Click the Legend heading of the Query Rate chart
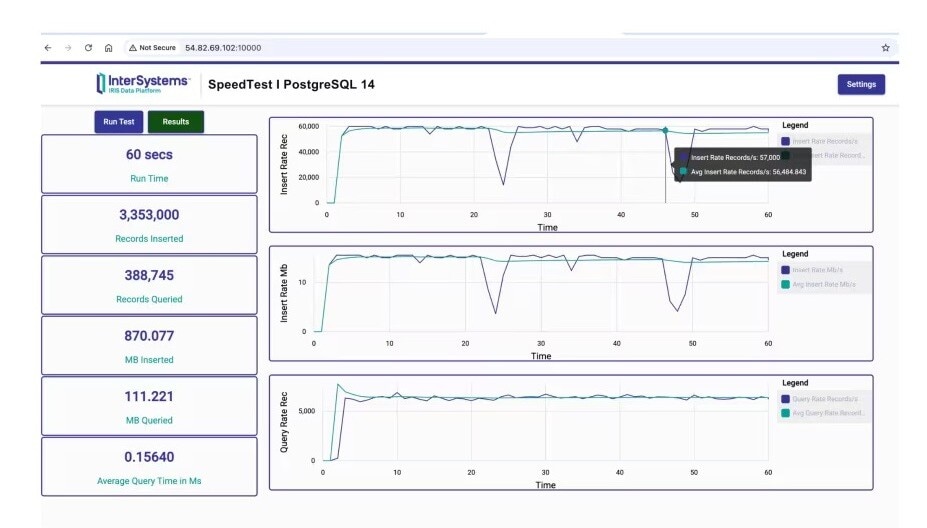Viewport: 927px width, 528px height. pyautogui.click(x=795, y=383)
